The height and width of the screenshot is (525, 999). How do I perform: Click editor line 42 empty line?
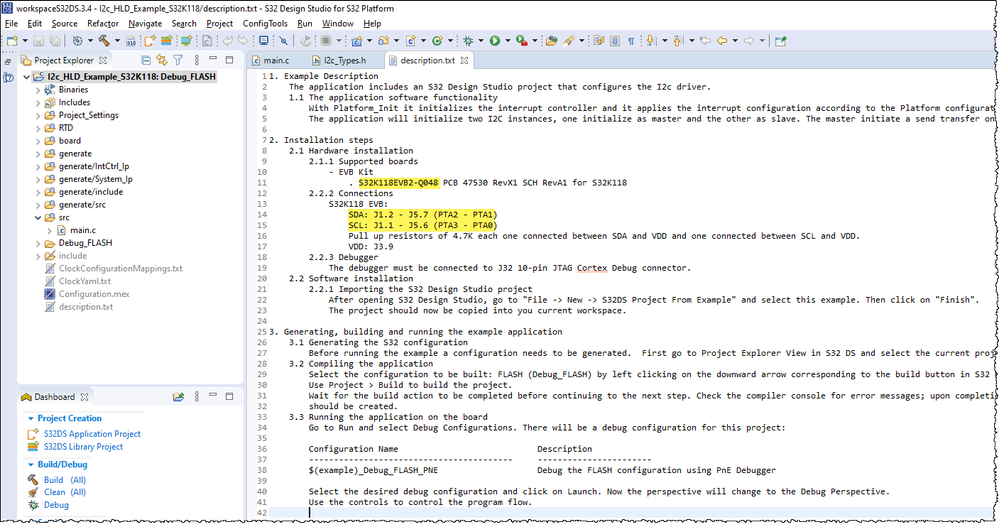pyautogui.click(x=631, y=513)
